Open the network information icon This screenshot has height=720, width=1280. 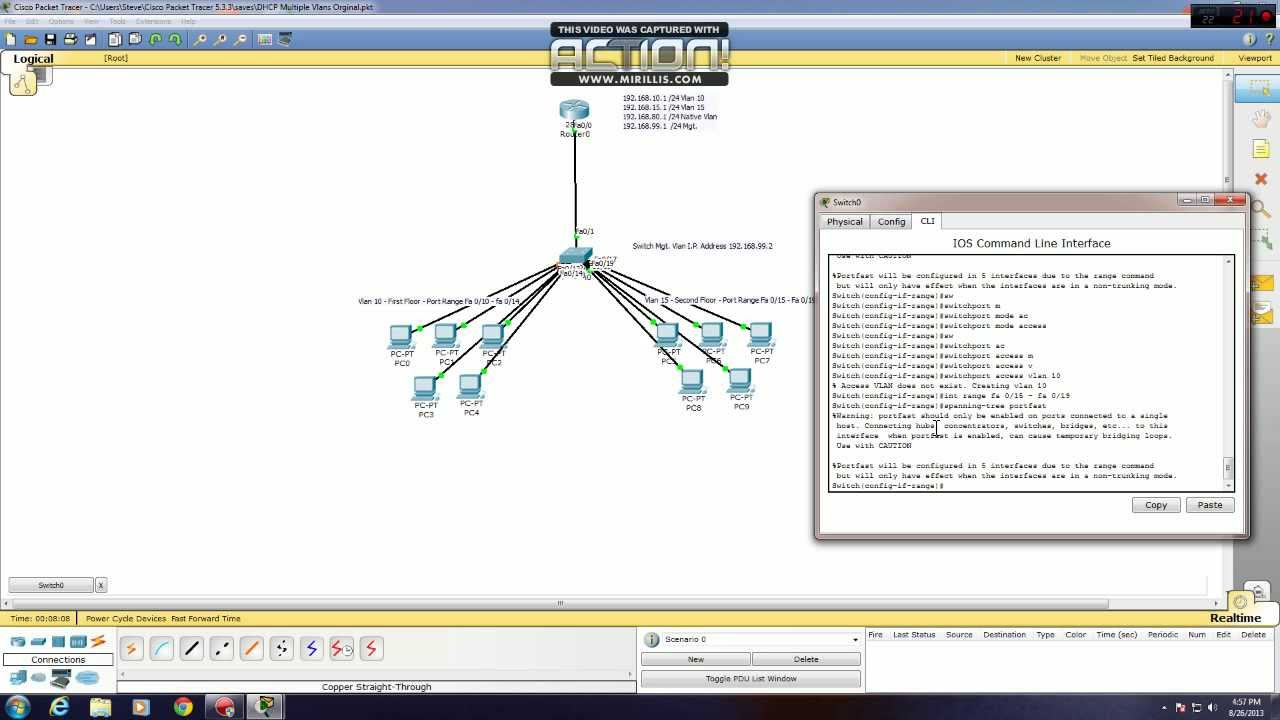pos(1250,39)
